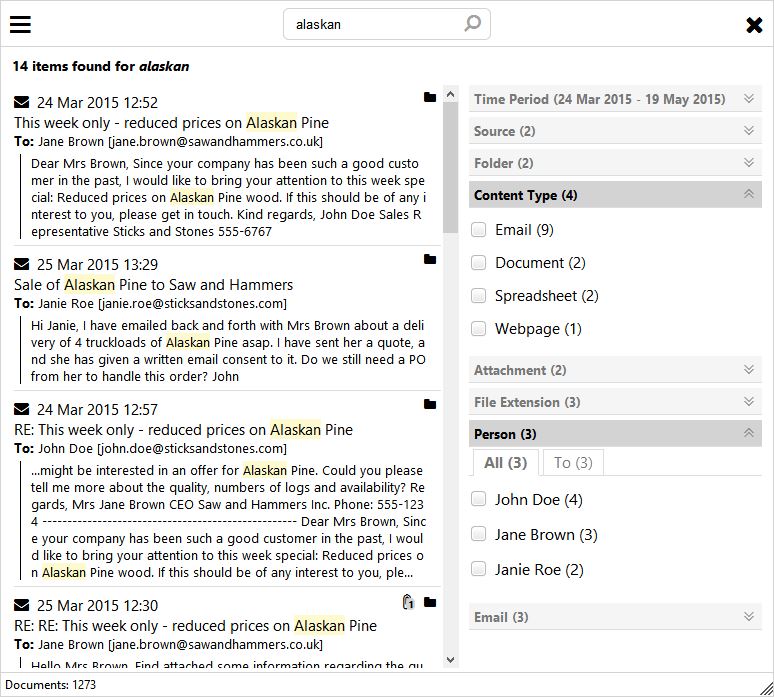Open folder icon for 24 Mar 12:52 result
This screenshot has height=697, width=774.
[430, 97]
